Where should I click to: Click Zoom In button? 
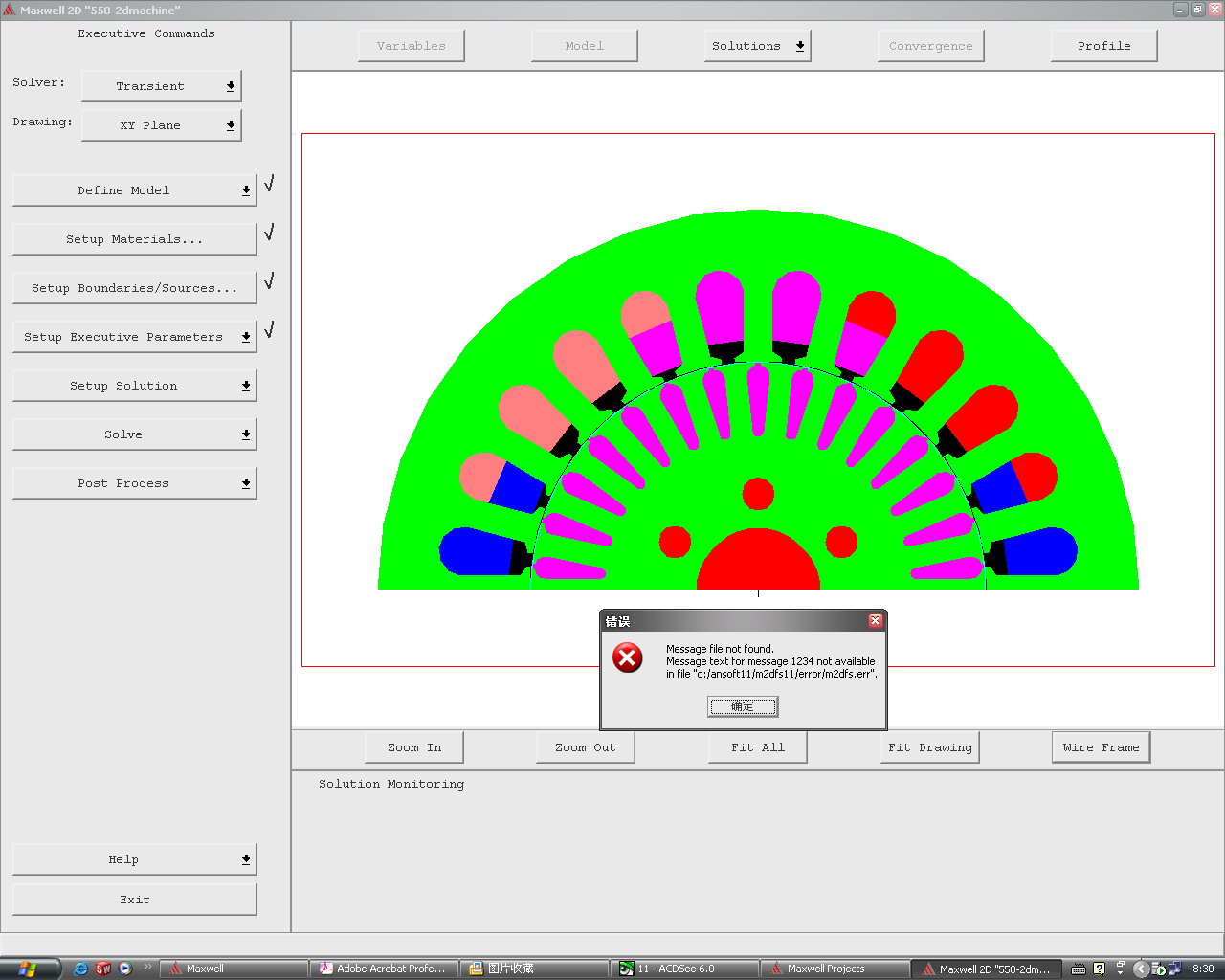point(414,747)
